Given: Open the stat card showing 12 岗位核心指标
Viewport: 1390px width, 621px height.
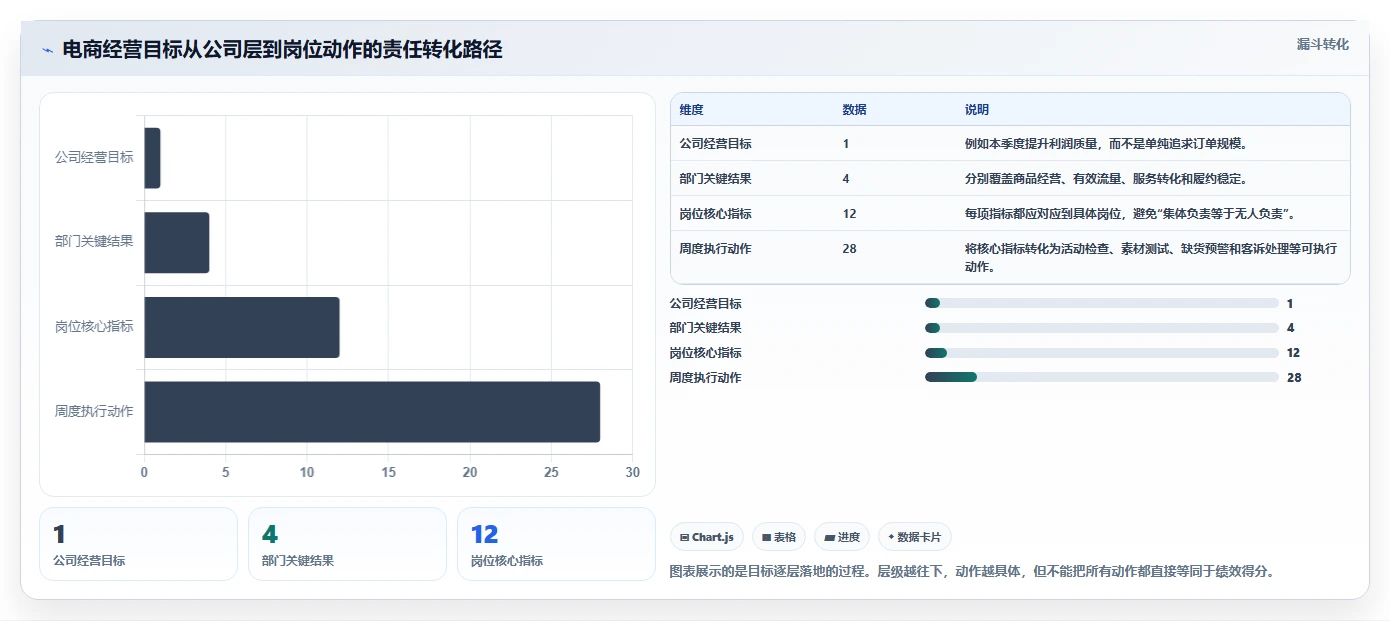Looking at the screenshot, I should [556, 544].
